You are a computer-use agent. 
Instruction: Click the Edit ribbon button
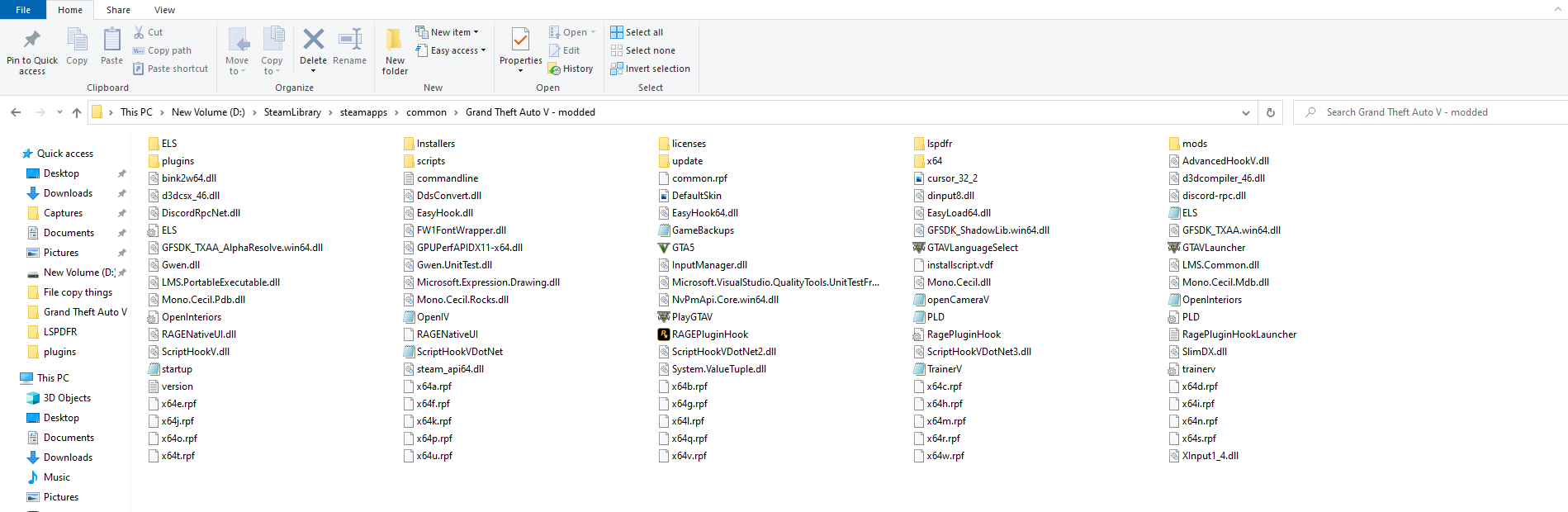pos(565,50)
